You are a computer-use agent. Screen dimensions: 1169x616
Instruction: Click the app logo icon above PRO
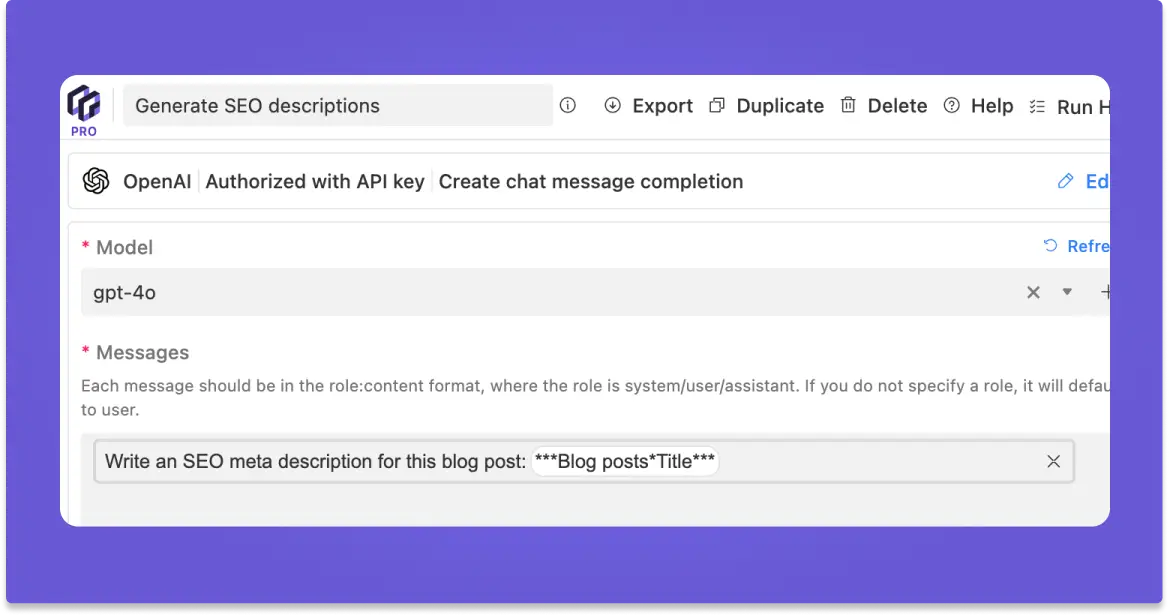tap(83, 102)
